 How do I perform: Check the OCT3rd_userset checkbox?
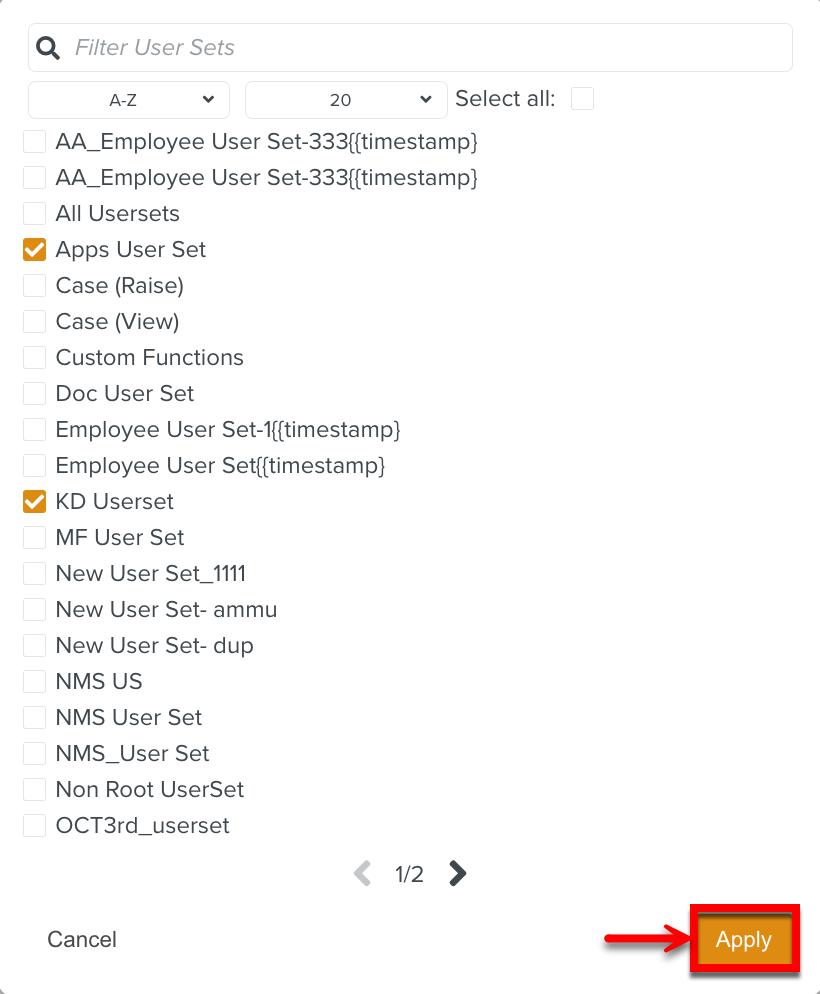33,825
